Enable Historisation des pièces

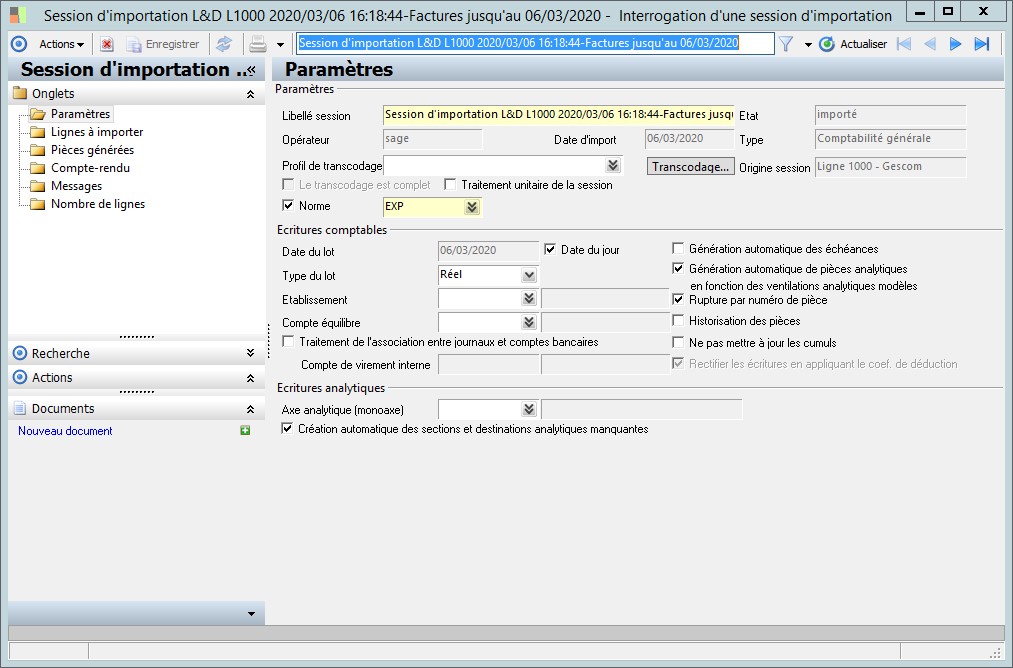click(678, 320)
